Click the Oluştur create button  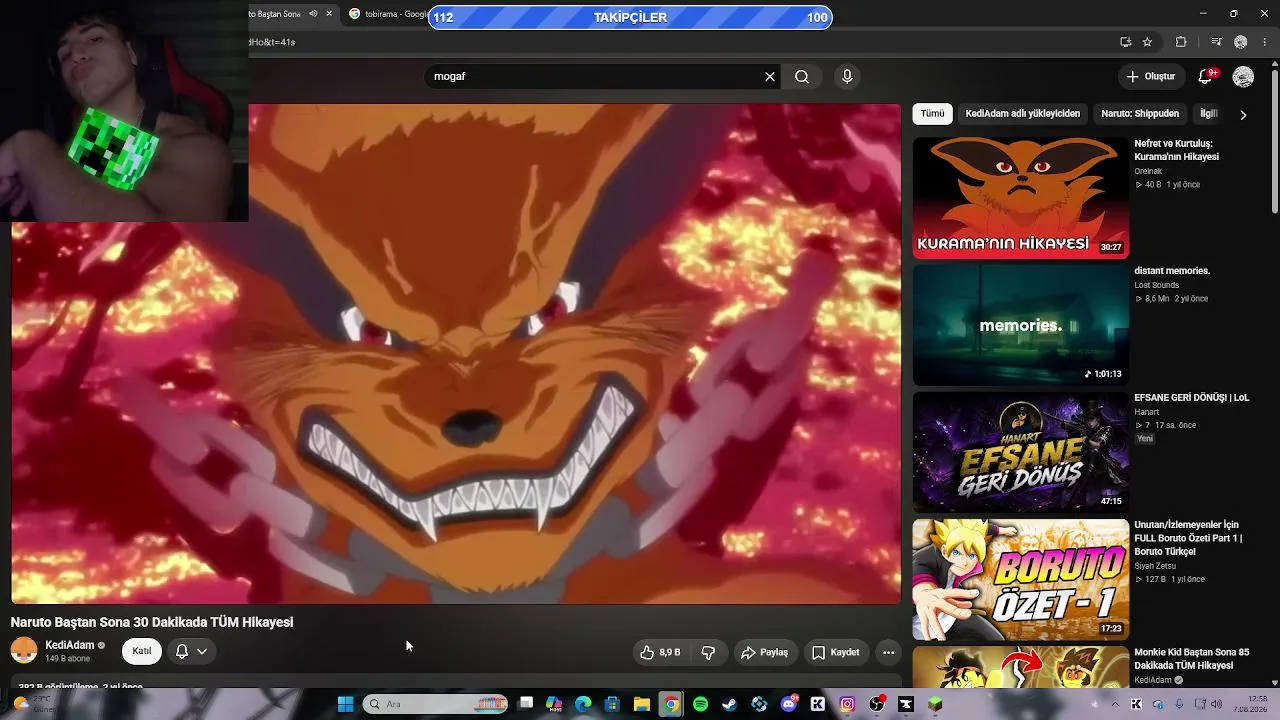point(1150,76)
